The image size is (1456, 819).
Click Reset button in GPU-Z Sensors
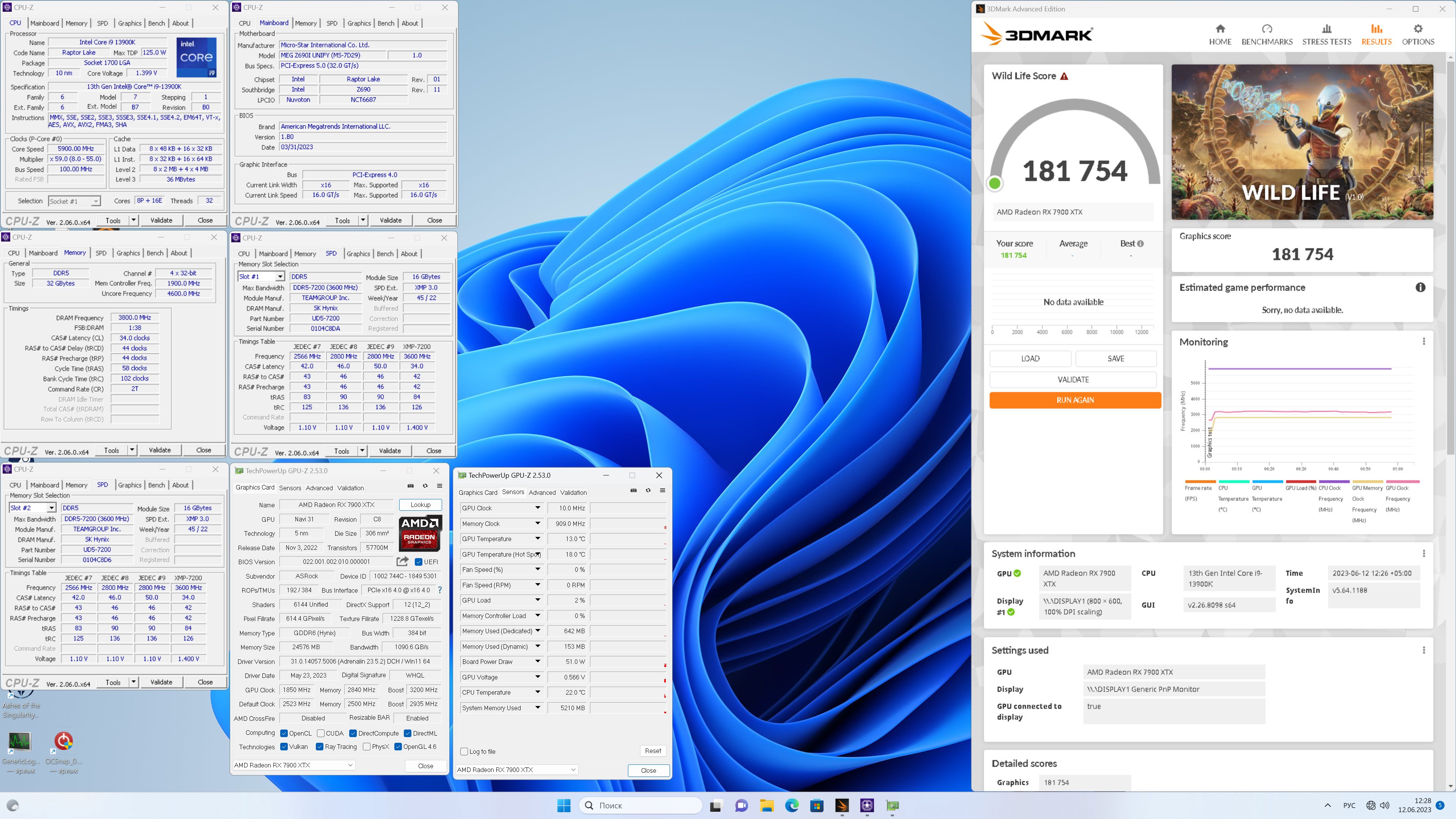point(653,751)
